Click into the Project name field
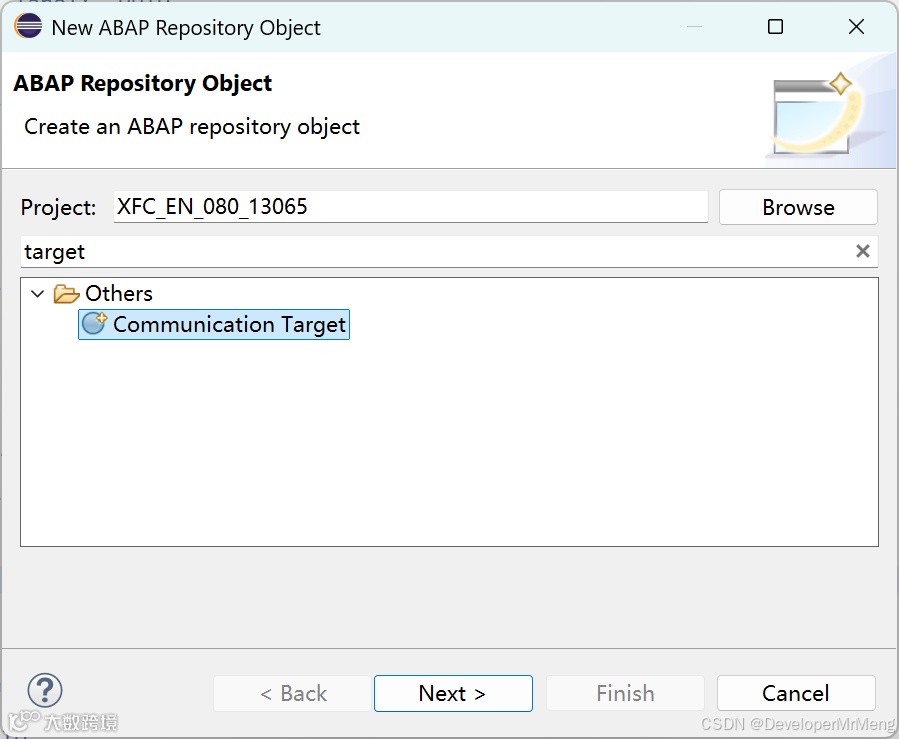This screenshot has height=739, width=899. pos(410,207)
